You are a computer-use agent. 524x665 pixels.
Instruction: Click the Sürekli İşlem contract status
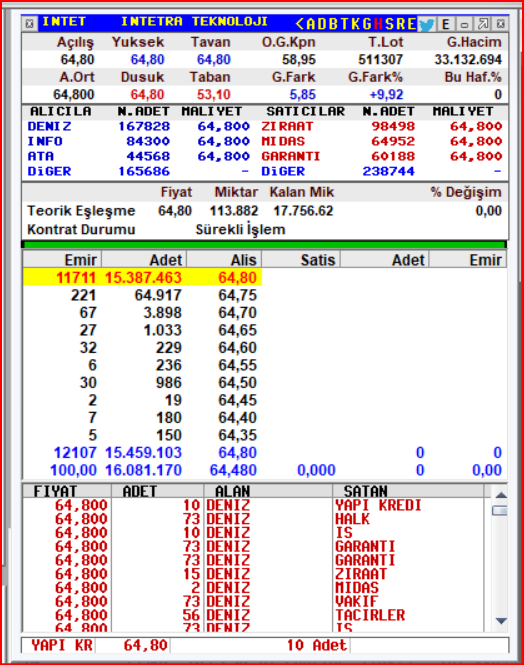point(240,229)
